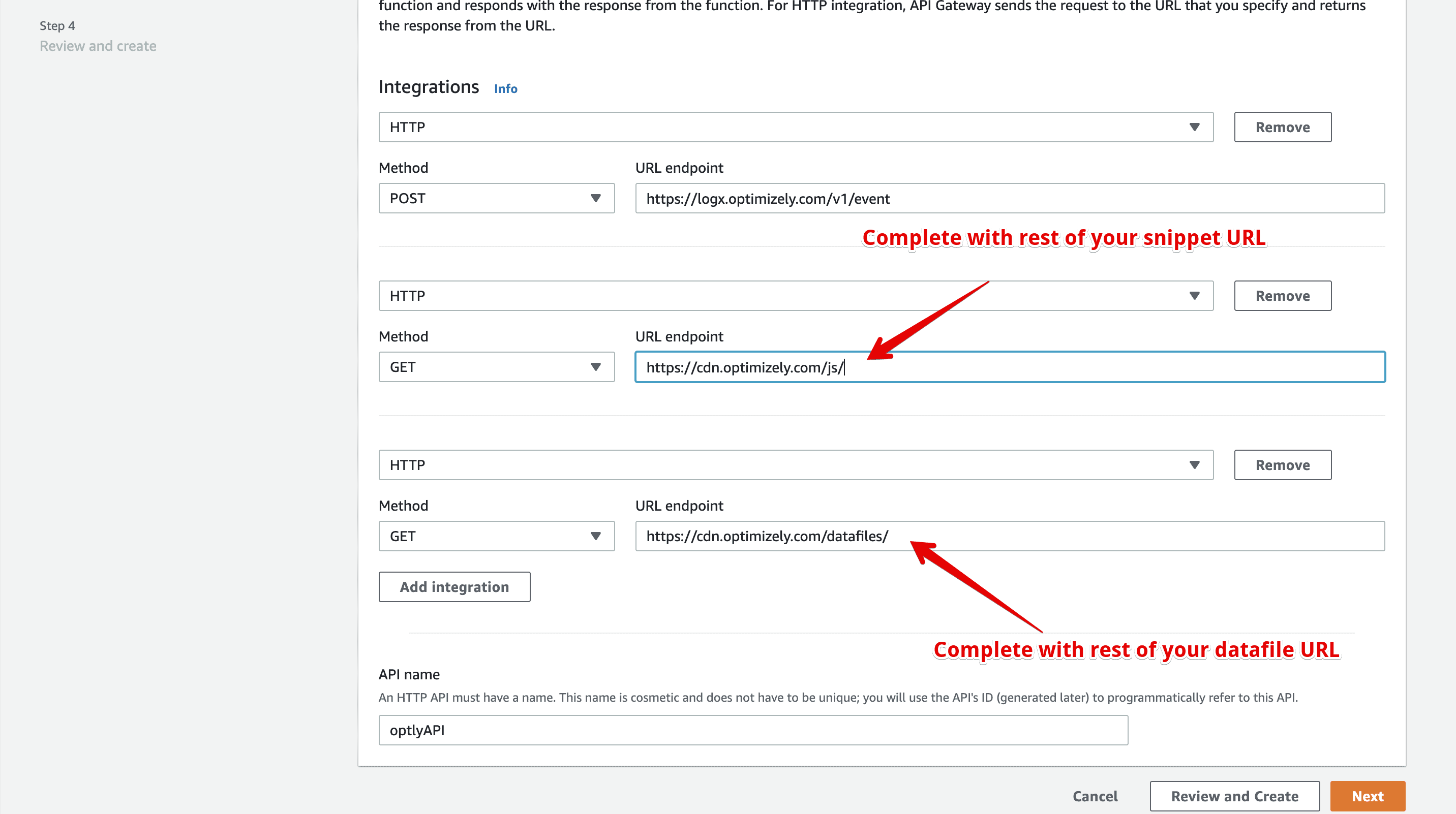Click the Next button
The height and width of the screenshot is (814, 1456).
1367,796
